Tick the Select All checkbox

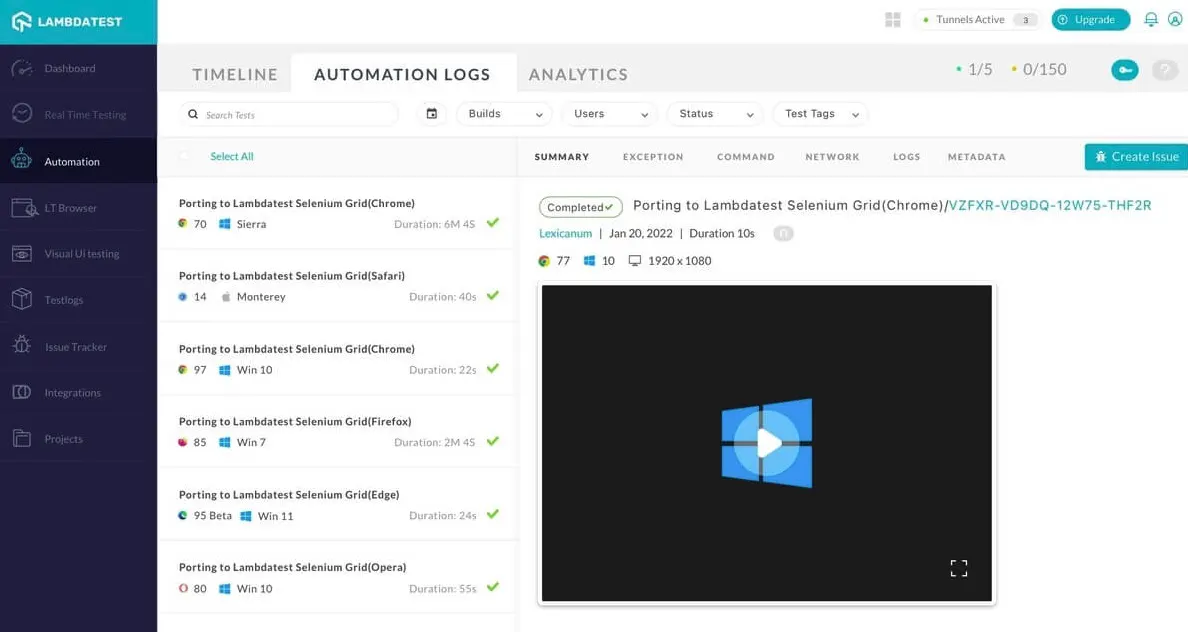click(x=184, y=156)
